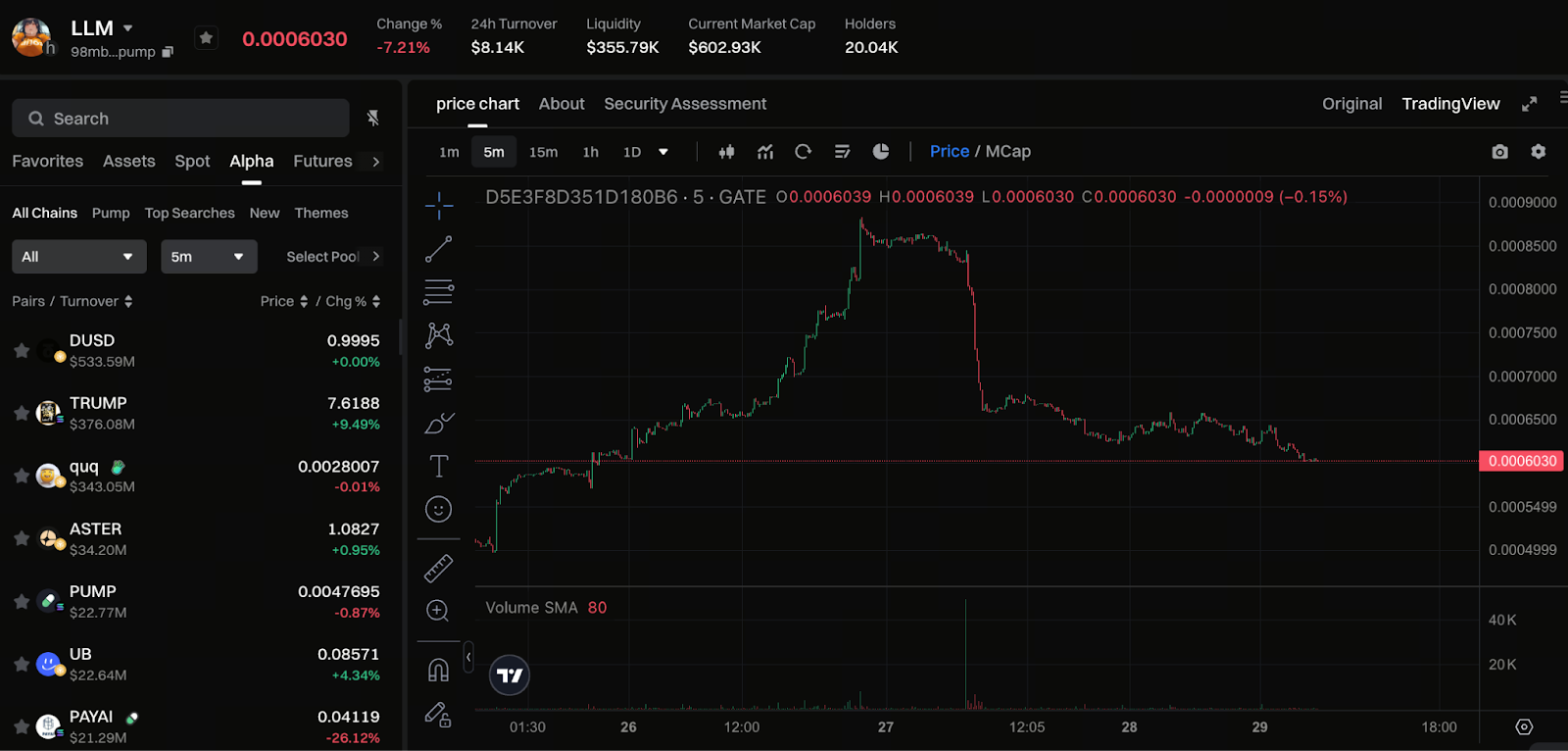The height and width of the screenshot is (751, 1568).
Task: Open the 5m period dropdown in list filters
Action: coord(209,257)
